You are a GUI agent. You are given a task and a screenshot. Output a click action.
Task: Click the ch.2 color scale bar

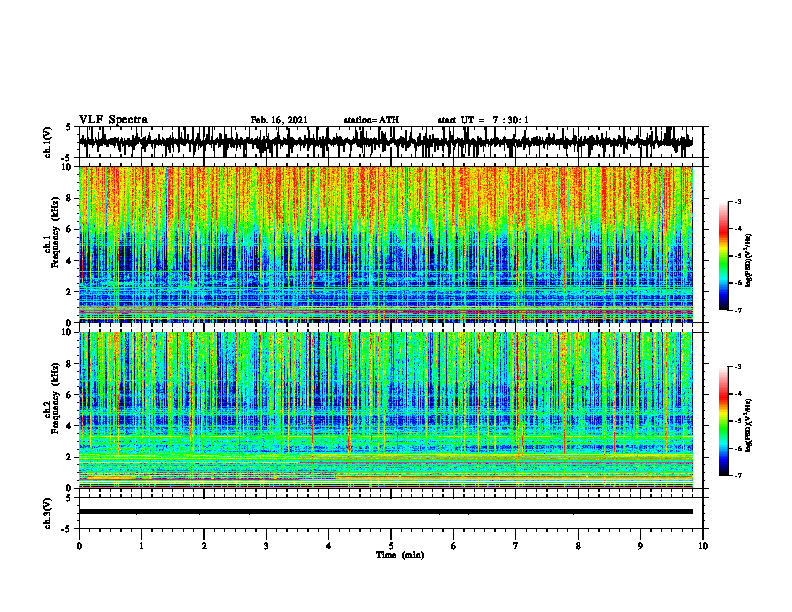[723, 421]
